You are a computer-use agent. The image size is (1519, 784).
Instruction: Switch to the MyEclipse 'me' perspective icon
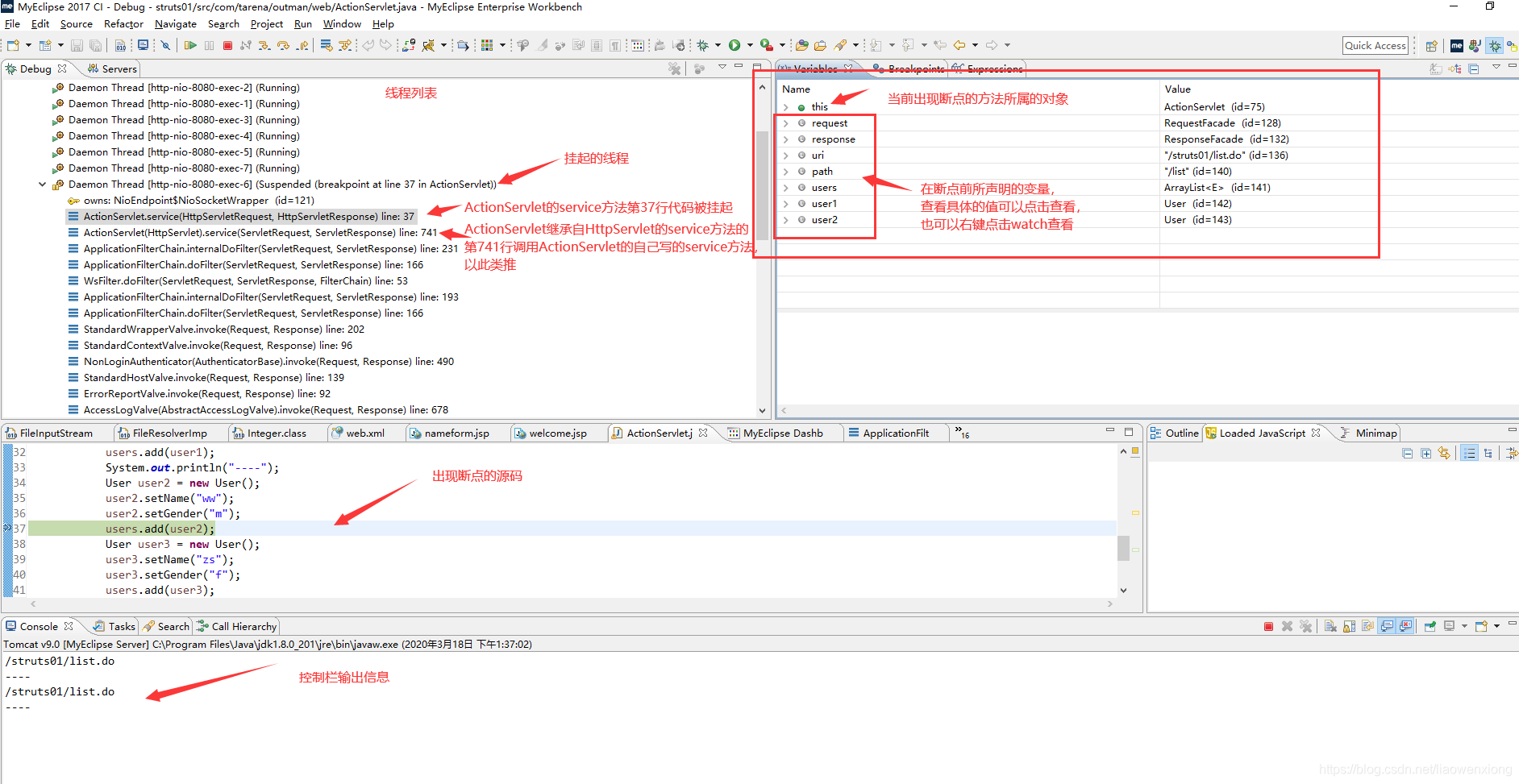coord(1455,46)
